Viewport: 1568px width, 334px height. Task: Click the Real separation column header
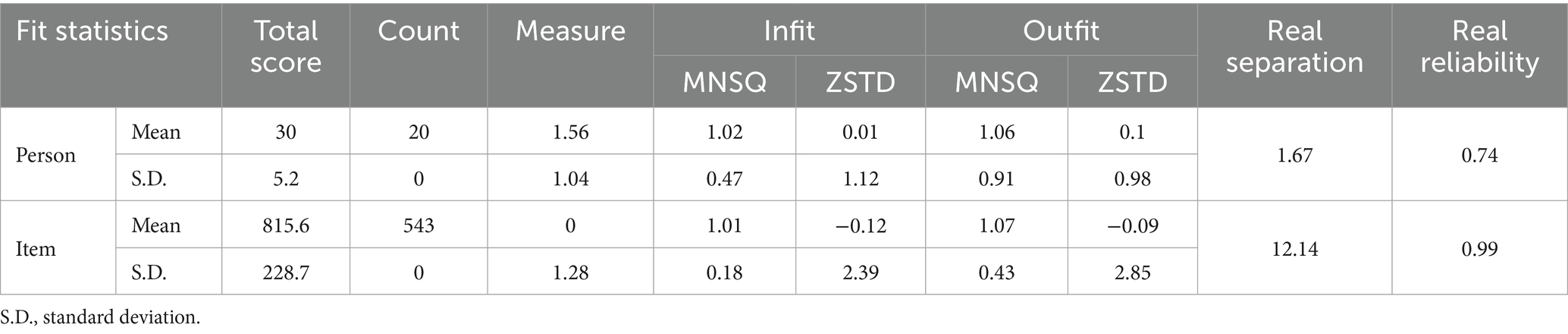(1294, 46)
